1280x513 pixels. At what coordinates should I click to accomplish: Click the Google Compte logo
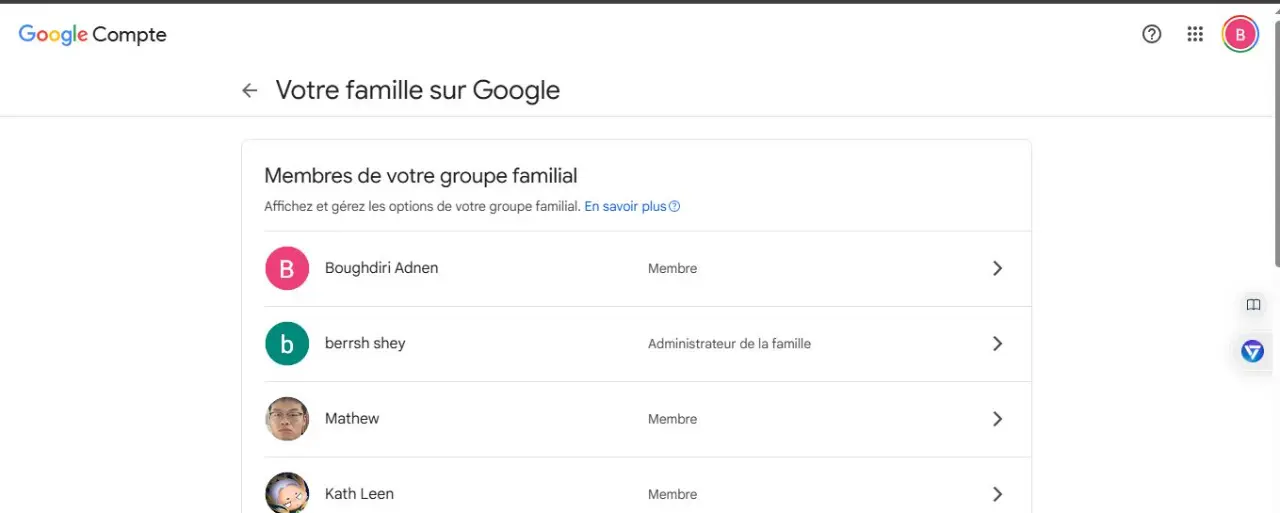(92, 35)
